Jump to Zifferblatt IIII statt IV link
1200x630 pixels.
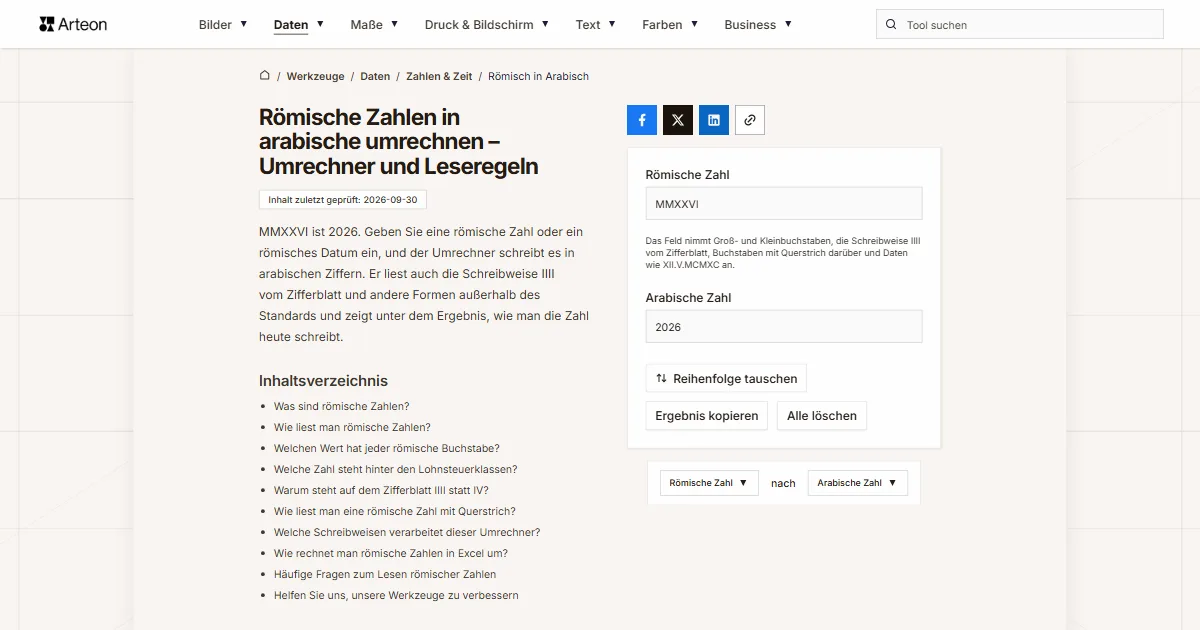point(381,490)
